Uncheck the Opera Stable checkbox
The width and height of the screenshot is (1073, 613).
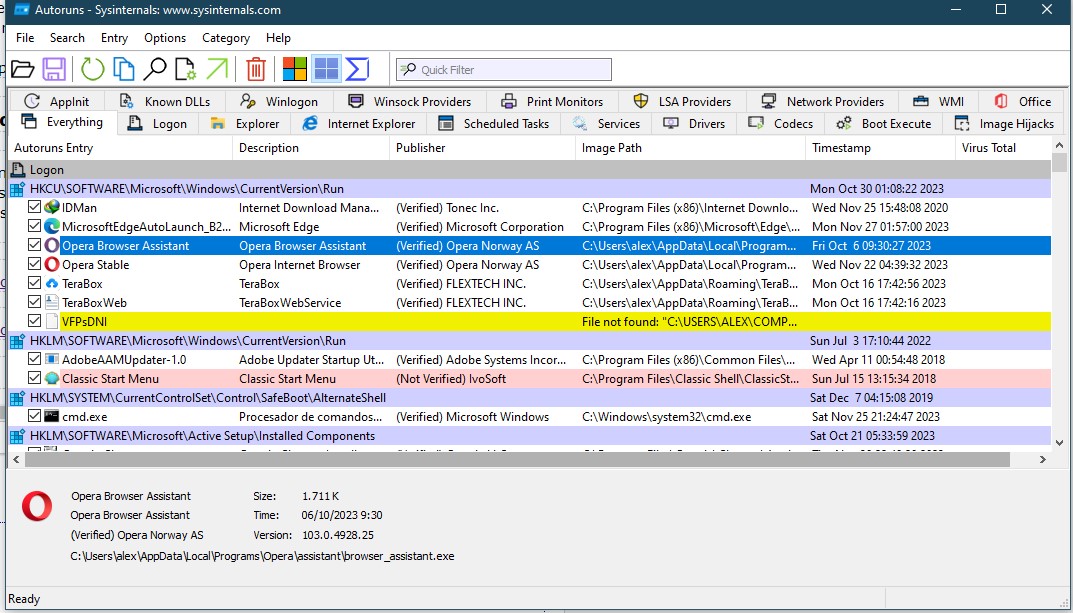pos(34,263)
